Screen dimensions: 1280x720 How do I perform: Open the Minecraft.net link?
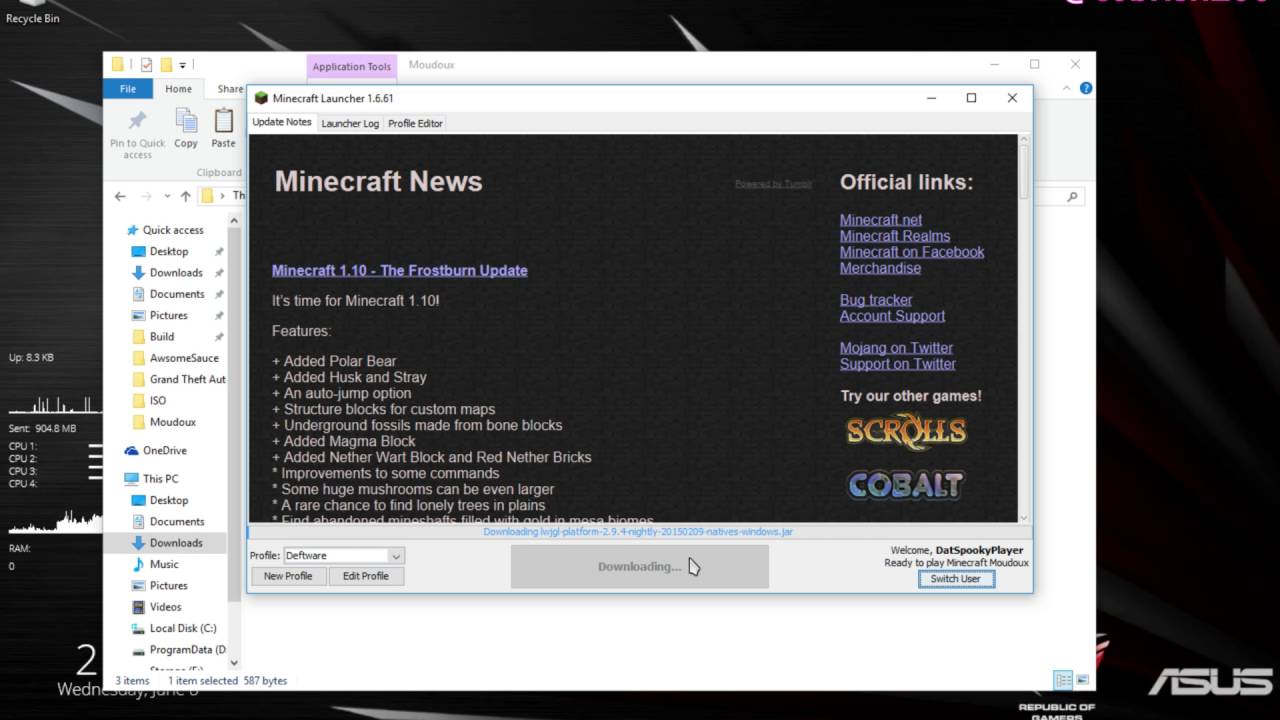(x=881, y=220)
